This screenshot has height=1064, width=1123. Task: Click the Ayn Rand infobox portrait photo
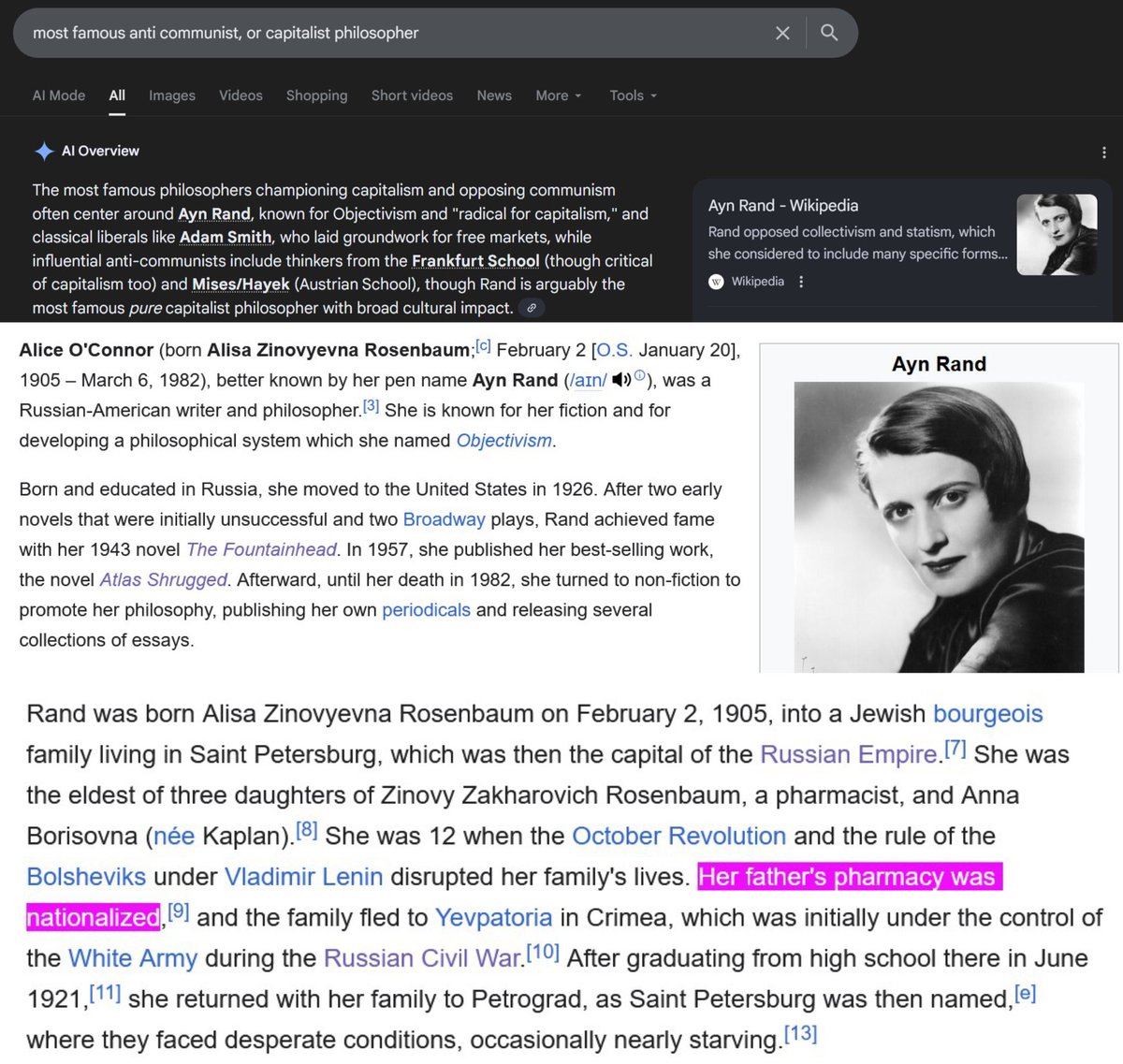click(939, 527)
